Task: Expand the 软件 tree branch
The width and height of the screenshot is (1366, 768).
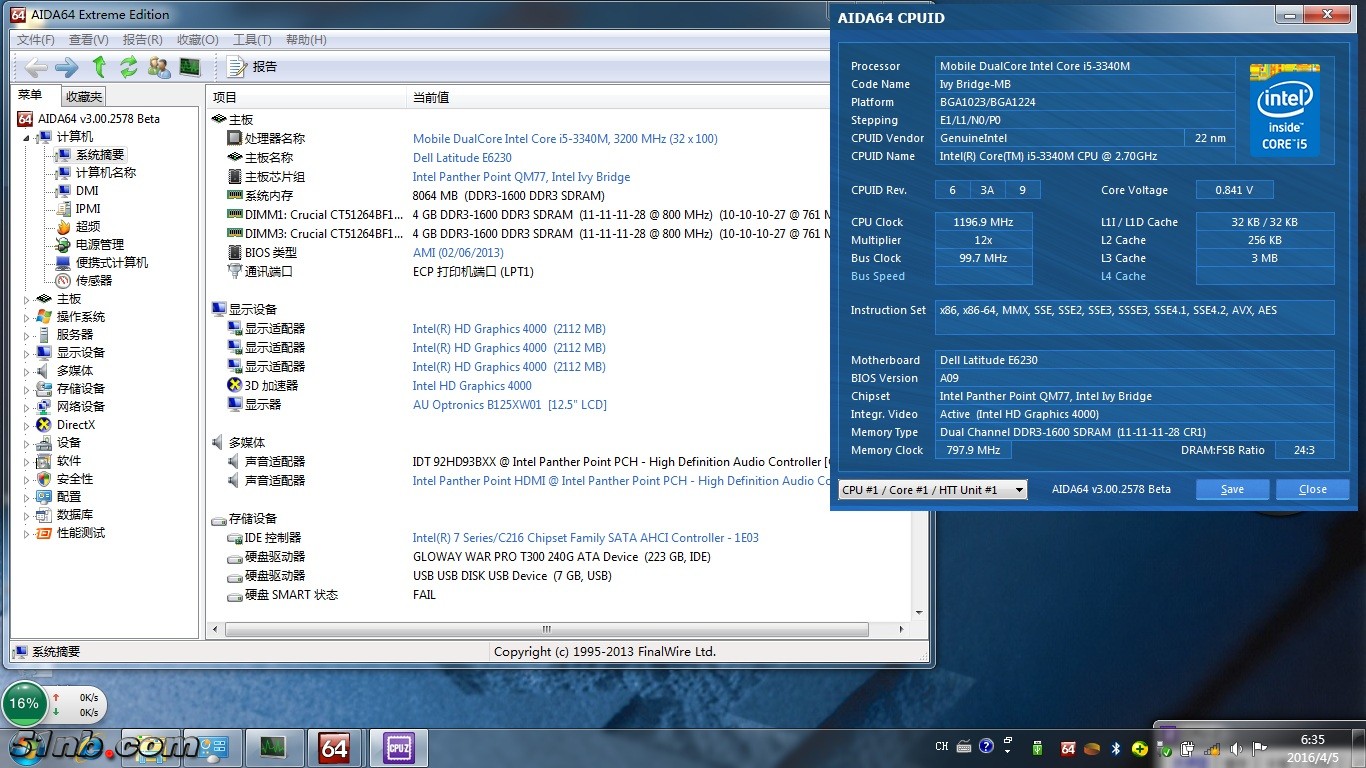Action: coord(28,461)
